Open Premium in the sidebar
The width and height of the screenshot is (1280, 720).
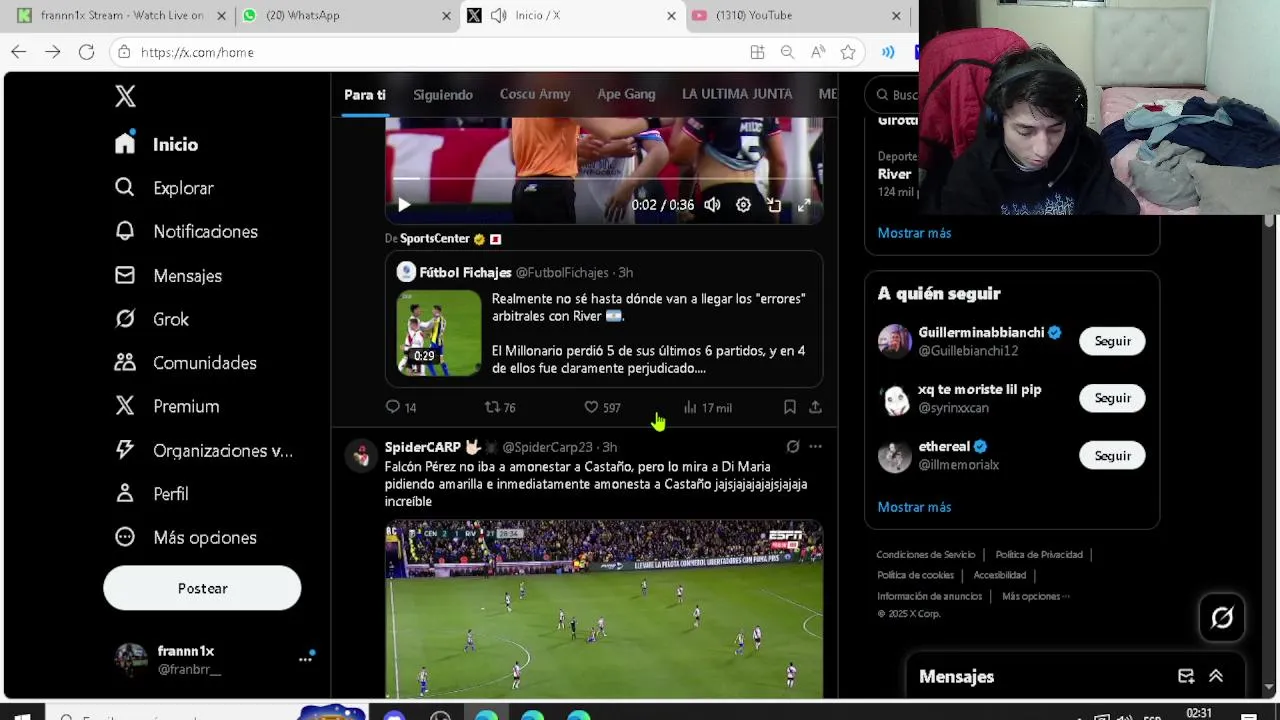(166, 406)
